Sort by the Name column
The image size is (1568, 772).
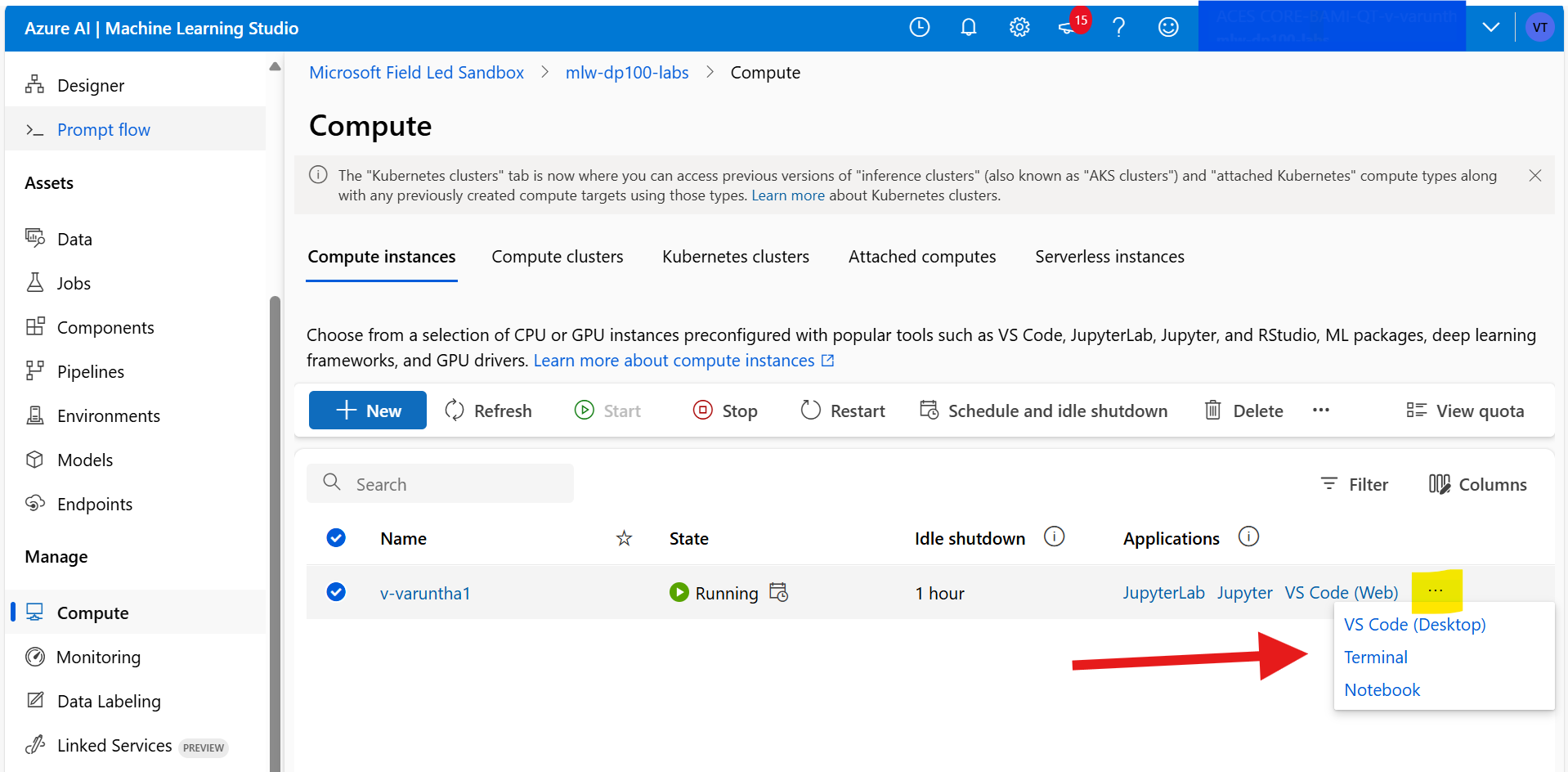coord(403,539)
